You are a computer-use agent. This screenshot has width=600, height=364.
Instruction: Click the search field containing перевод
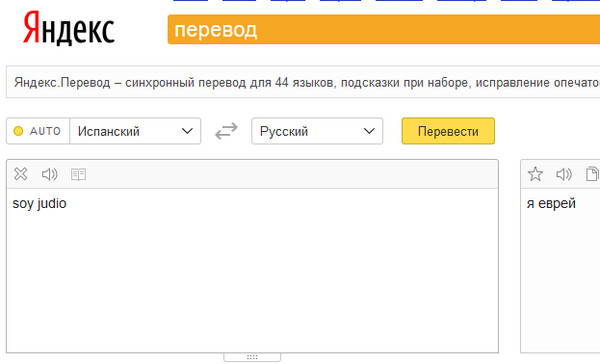click(x=384, y=29)
